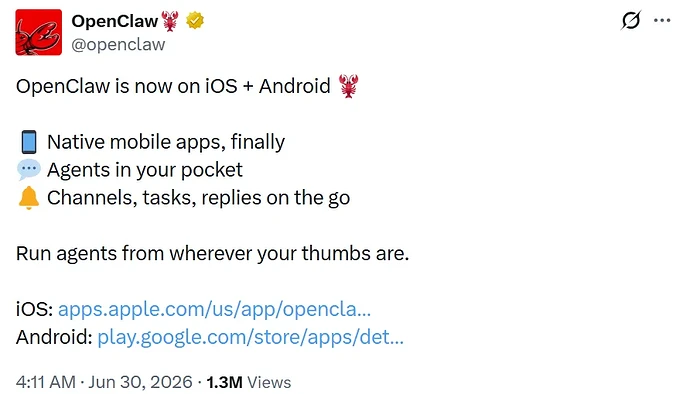This screenshot has height=394, width=690.
Task: Click the 'Run agents from wherever' sentence
Action: pyautogui.click(x=213, y=254)
